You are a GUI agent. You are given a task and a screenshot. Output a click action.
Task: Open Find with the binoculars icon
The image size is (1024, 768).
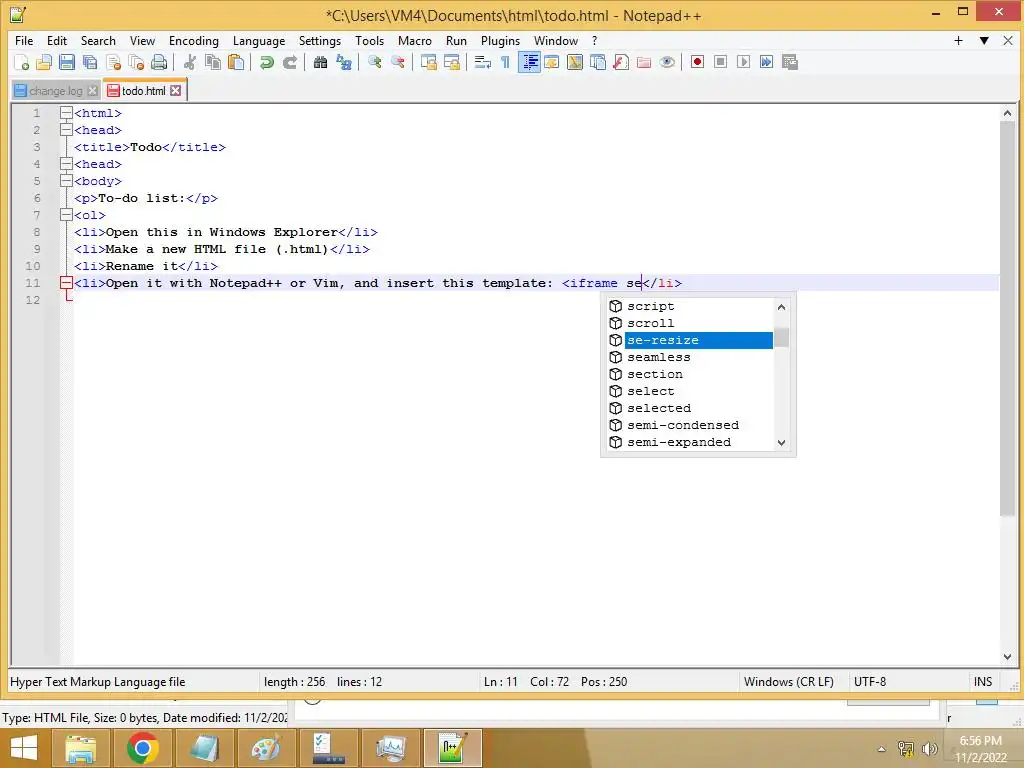point(320,63)
